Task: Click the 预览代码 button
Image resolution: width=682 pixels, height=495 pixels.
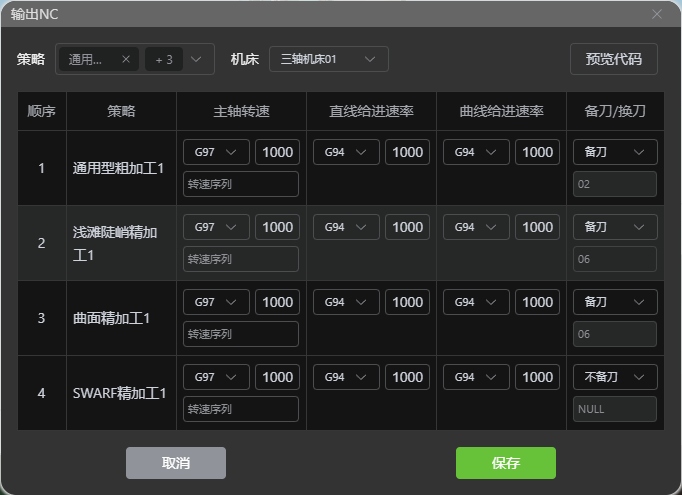Action: pyautogui.click(x=613, y=59)
